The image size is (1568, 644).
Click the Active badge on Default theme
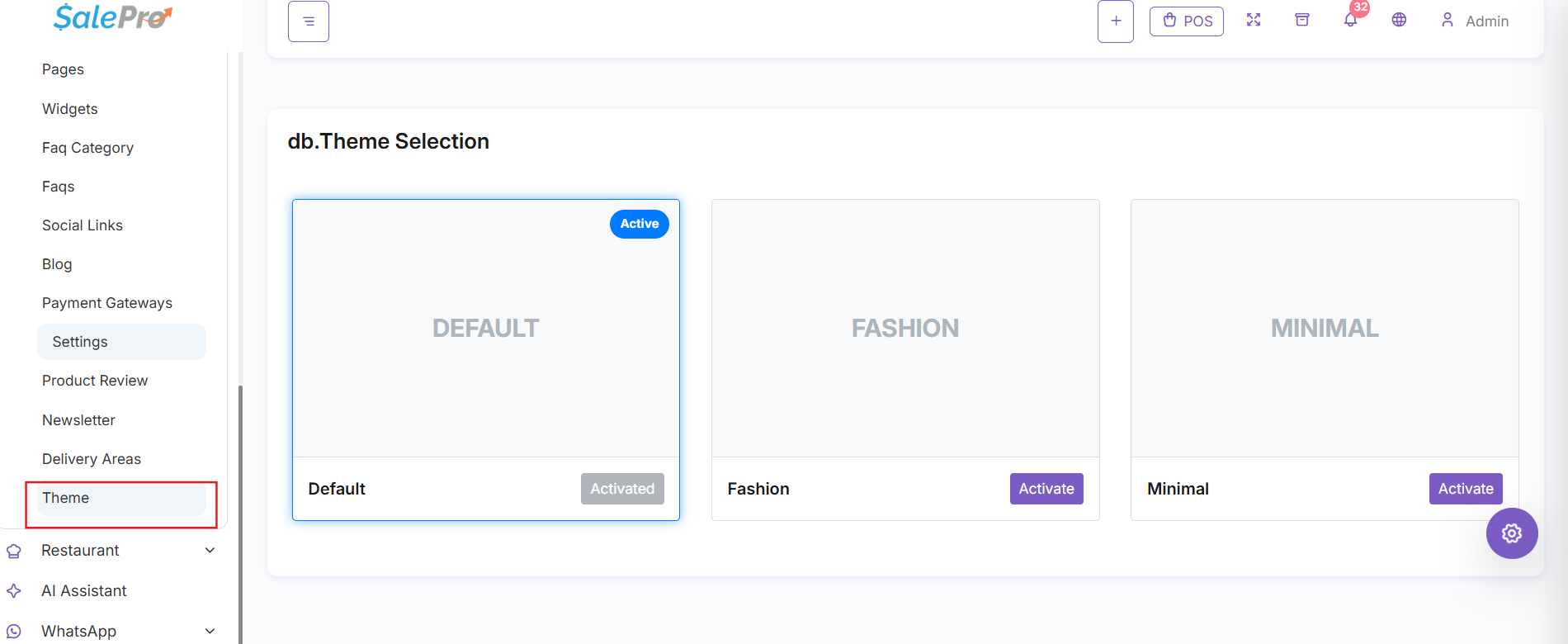click(640, 224)
